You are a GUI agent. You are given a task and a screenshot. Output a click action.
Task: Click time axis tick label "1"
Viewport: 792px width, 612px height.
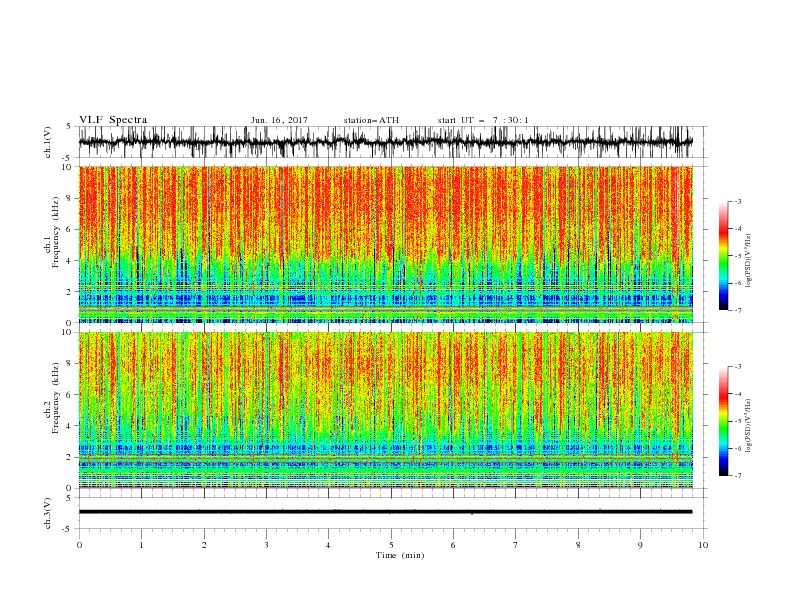coord(141,545)
